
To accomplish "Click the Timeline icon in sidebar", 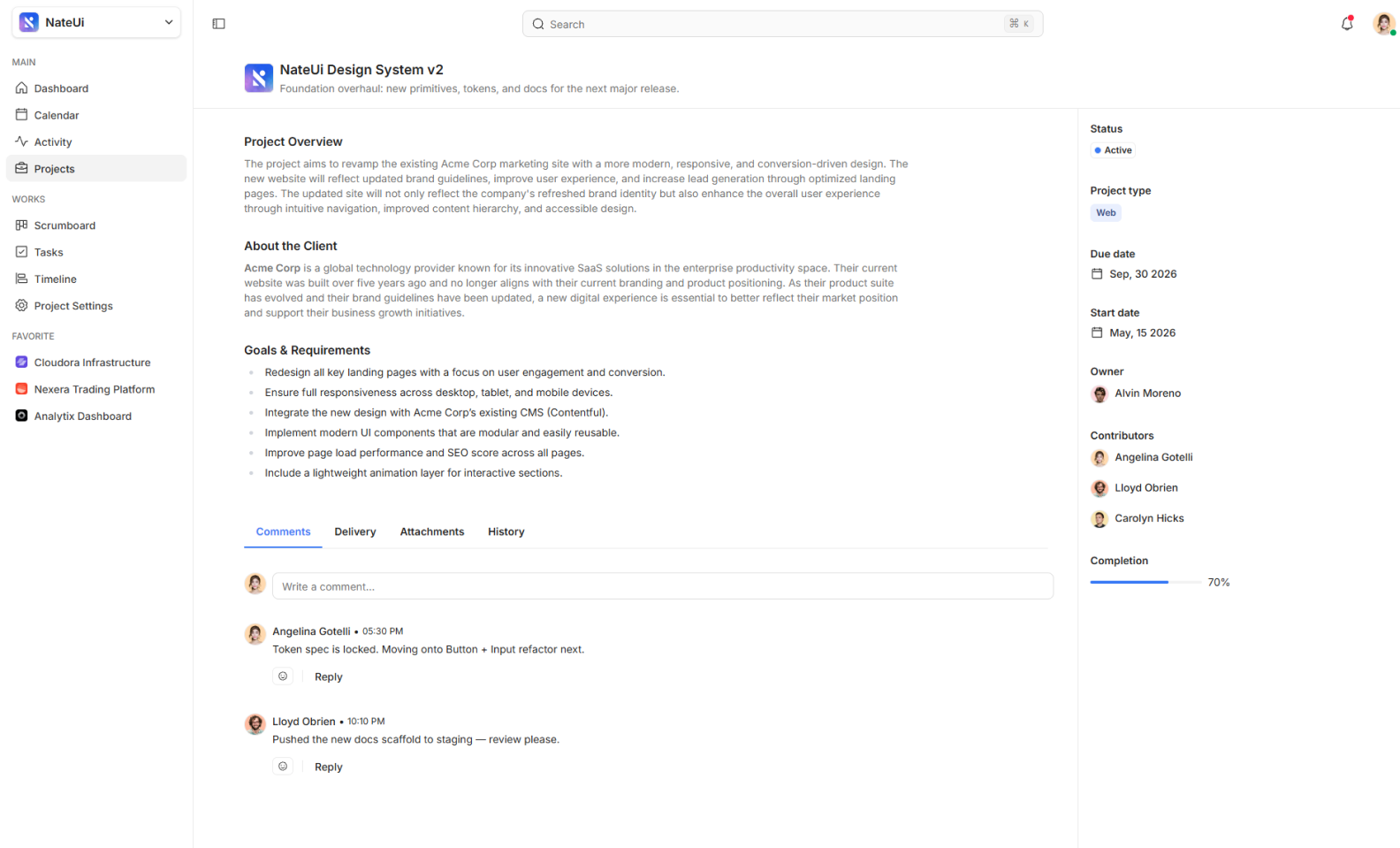I will (22, 279).
